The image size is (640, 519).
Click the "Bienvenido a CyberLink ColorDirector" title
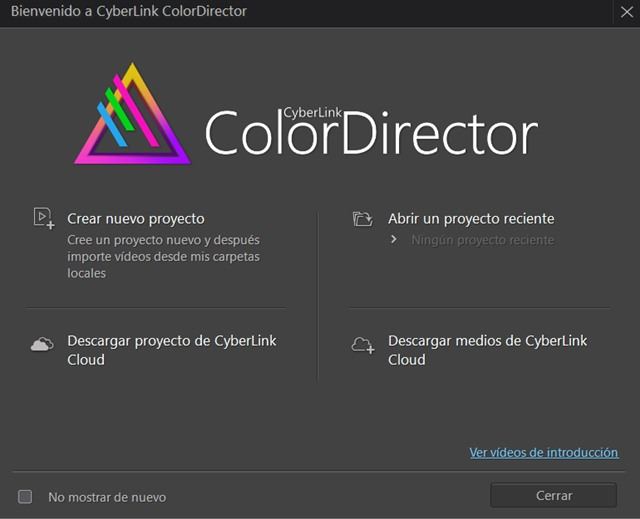129,11
